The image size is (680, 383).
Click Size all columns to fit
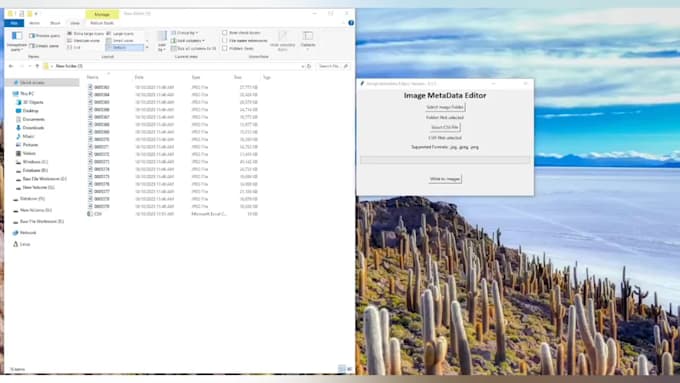coord(193,48)
